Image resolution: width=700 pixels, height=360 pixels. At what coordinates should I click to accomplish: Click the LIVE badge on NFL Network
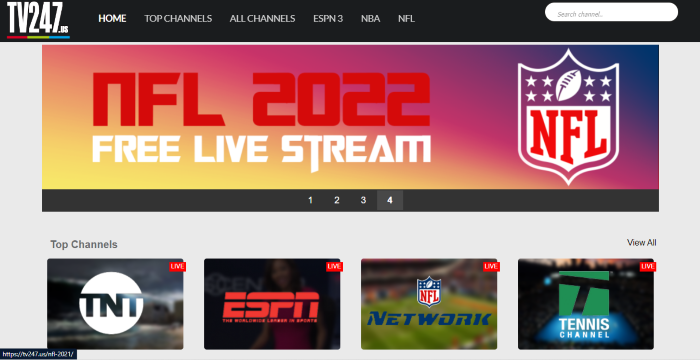491,266
